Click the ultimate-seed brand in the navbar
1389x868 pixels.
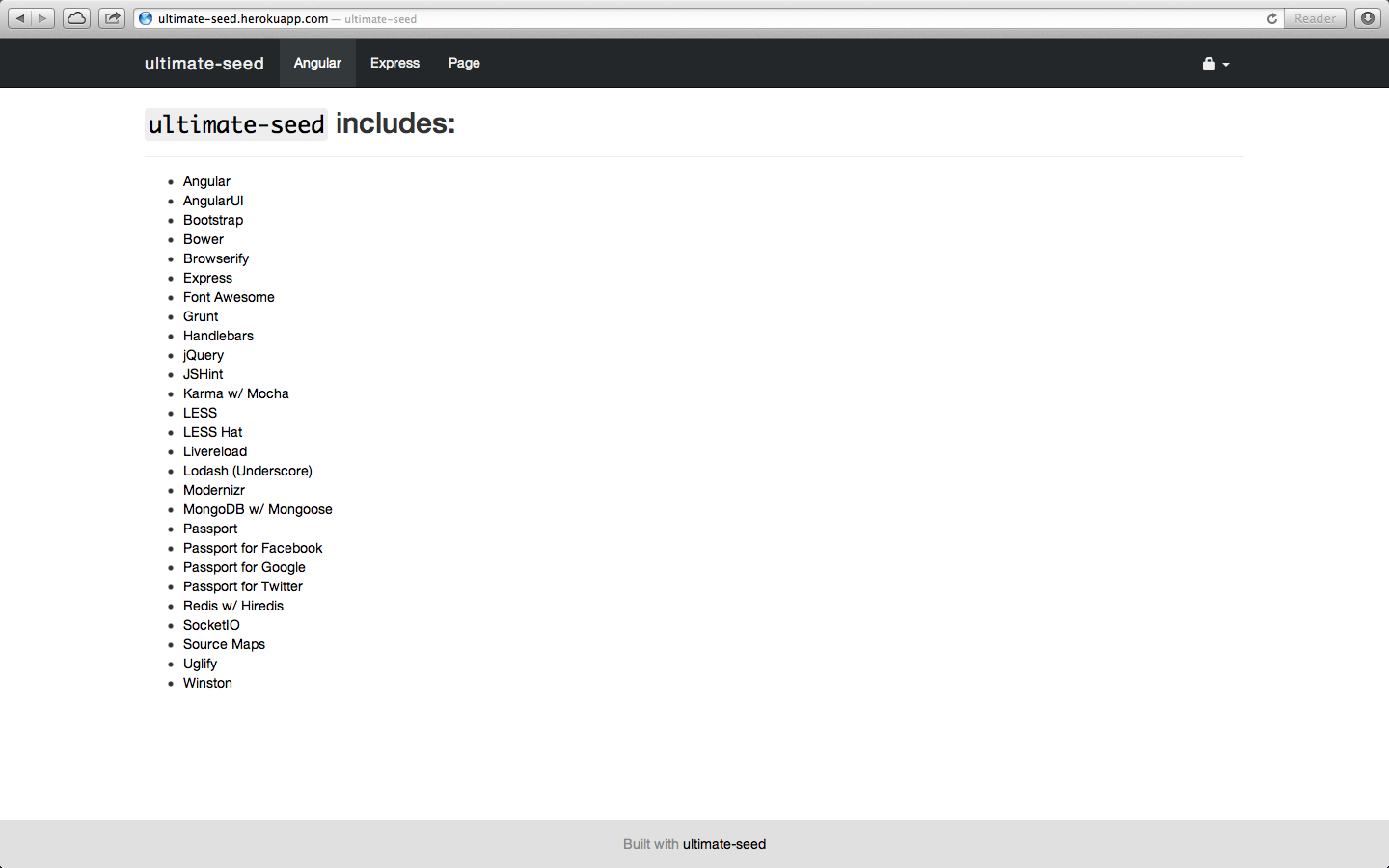tap(204, 63)
